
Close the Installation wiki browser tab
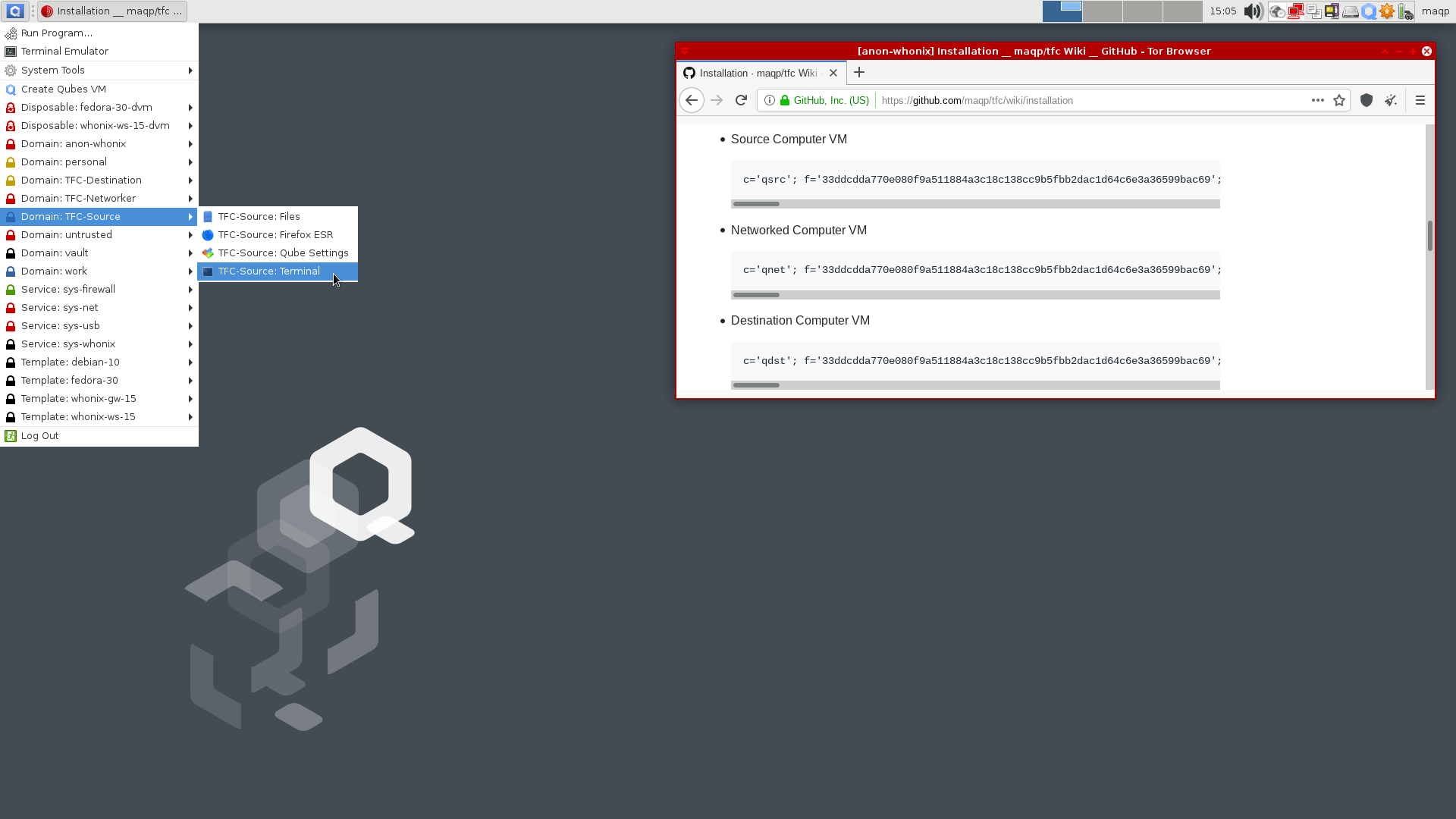pyautogui.click(x=833, y=73)
